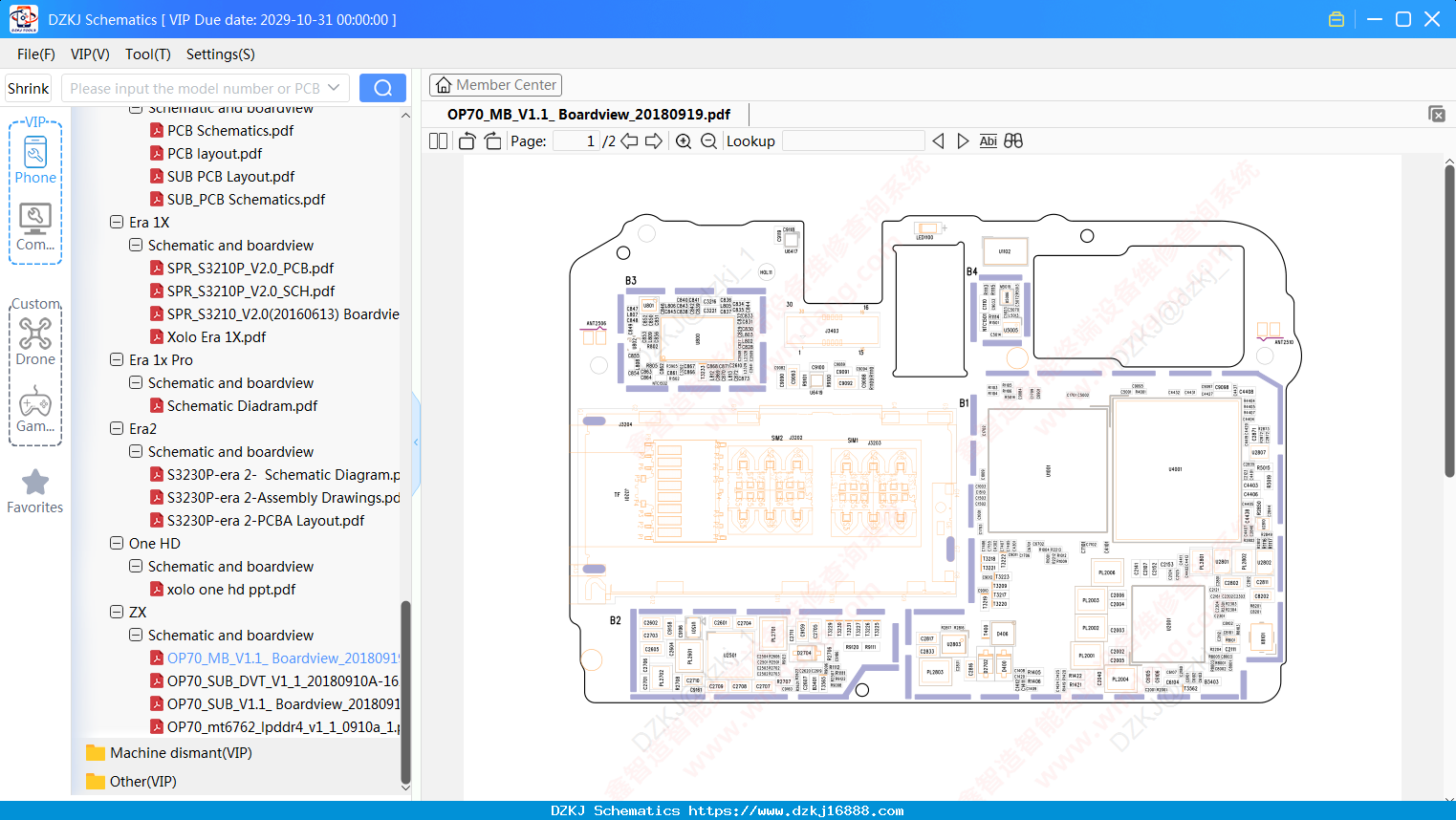1456x820 pixels.
Task: Click the binoculars search icon
Action: 1013,141
